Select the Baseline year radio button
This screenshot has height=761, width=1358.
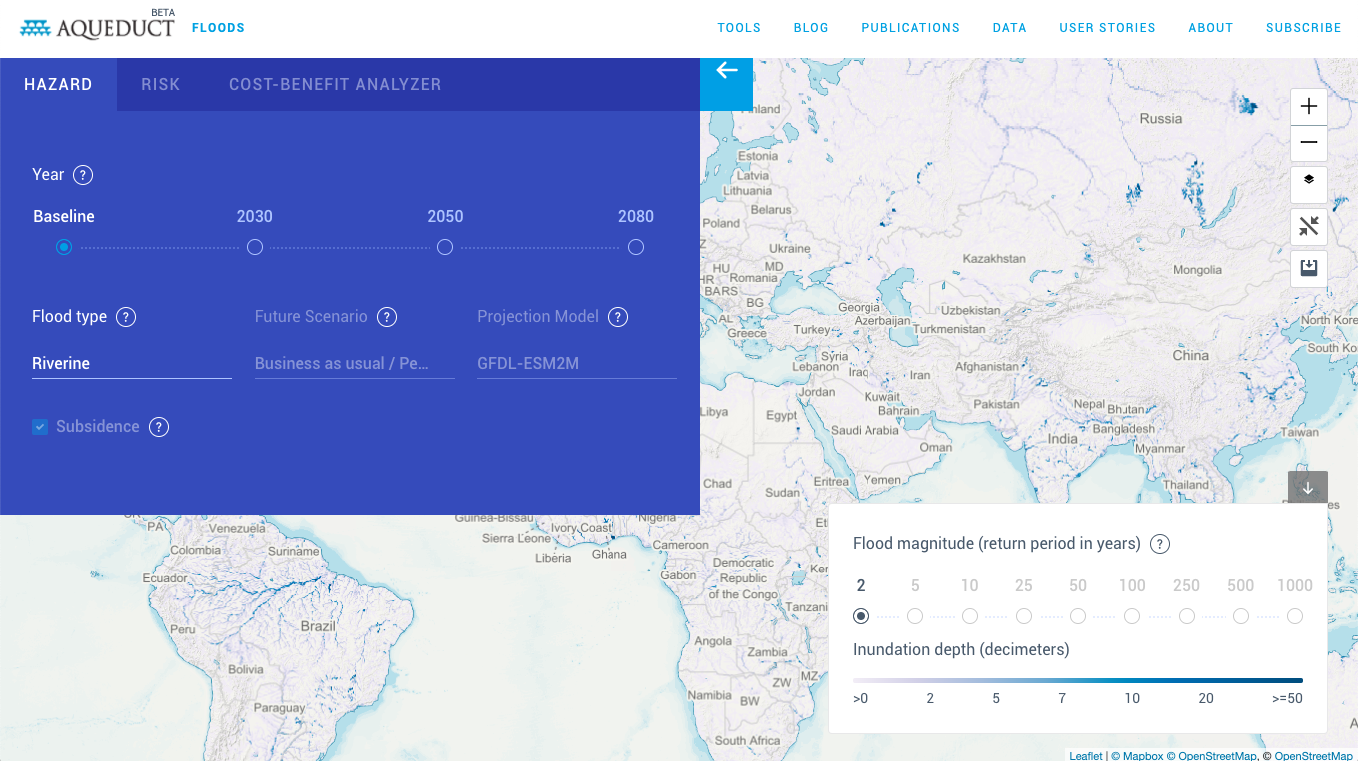(64, 247)
